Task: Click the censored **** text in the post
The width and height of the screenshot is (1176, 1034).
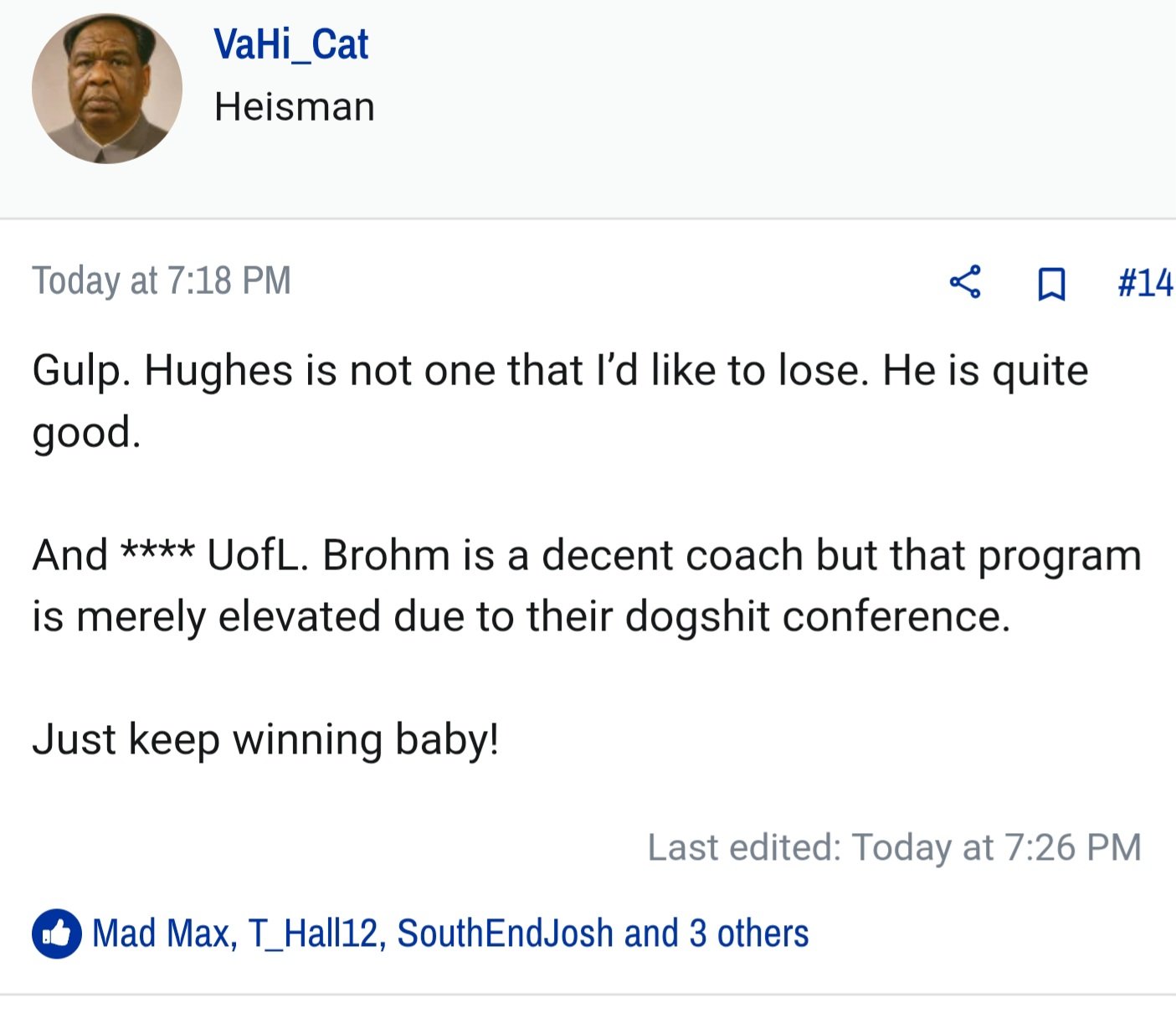Action: click(158, 550)
